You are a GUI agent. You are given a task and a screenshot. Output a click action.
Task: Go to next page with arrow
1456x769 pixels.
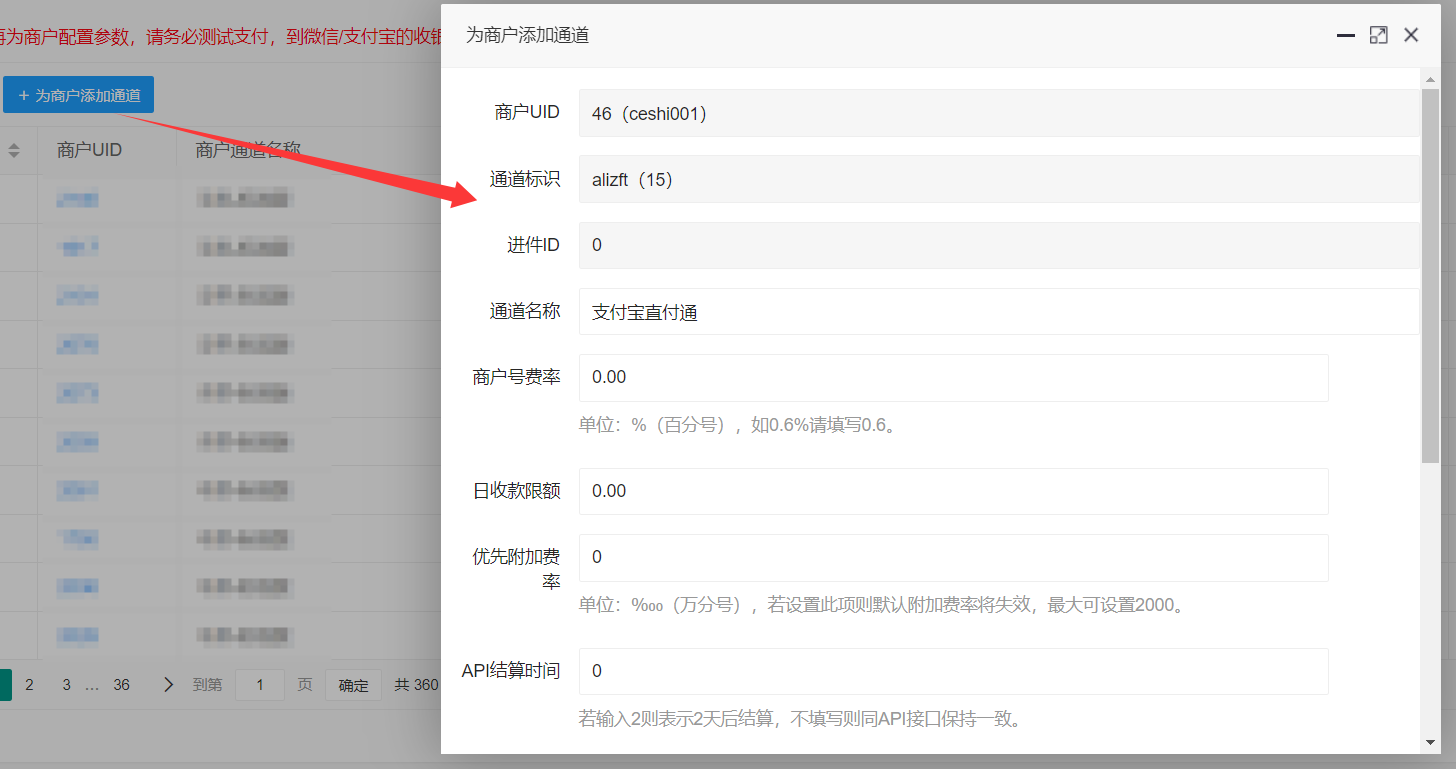(x=168, y=685)
